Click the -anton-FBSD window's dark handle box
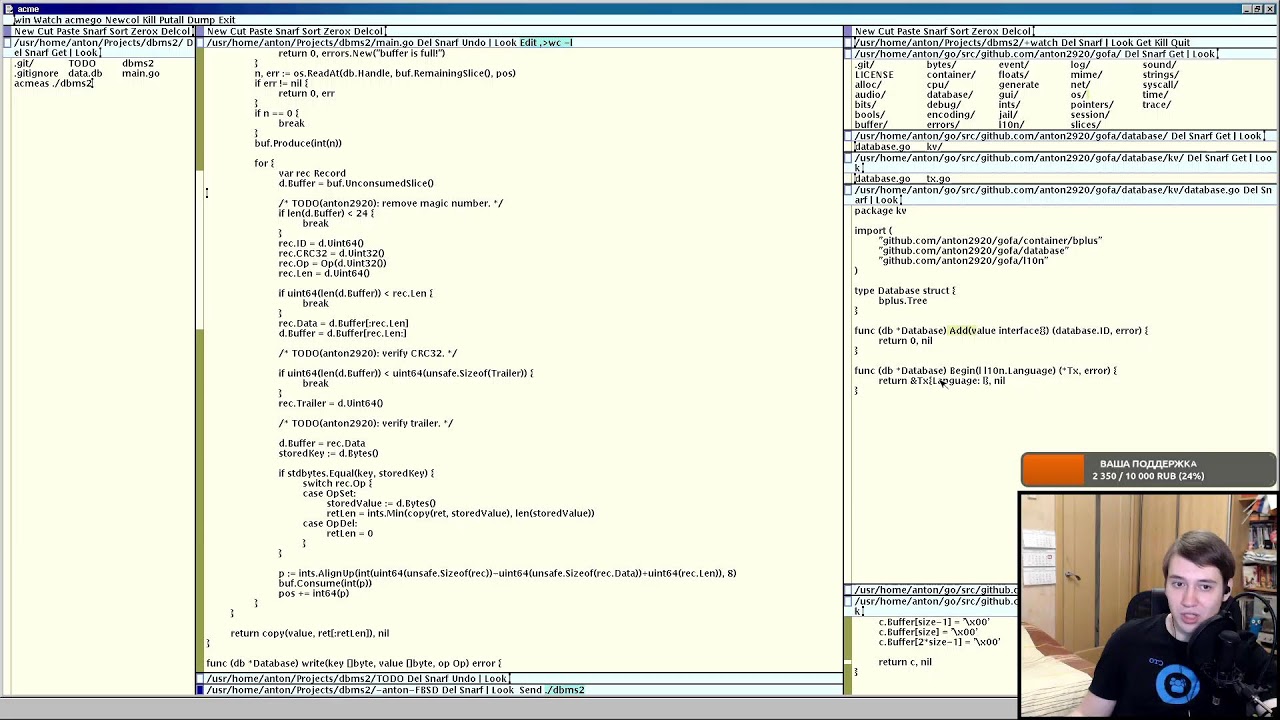This screenshot has height=720, width=1280. pos(200,690)
